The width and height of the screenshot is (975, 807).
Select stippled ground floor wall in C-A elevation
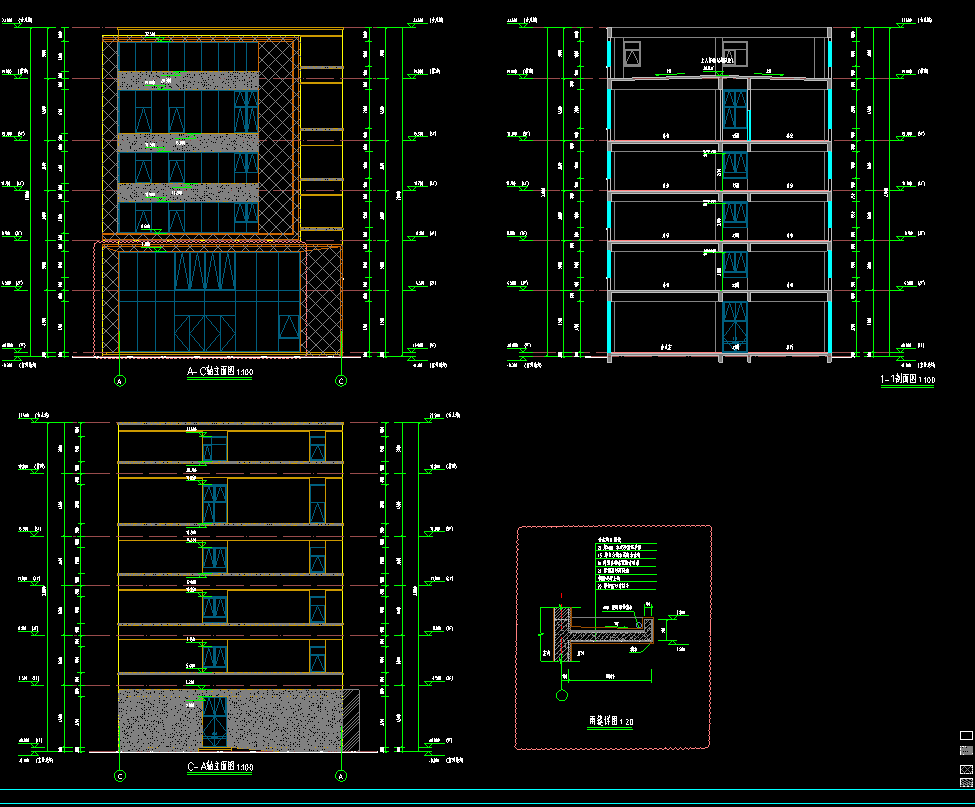pos(160,720)
